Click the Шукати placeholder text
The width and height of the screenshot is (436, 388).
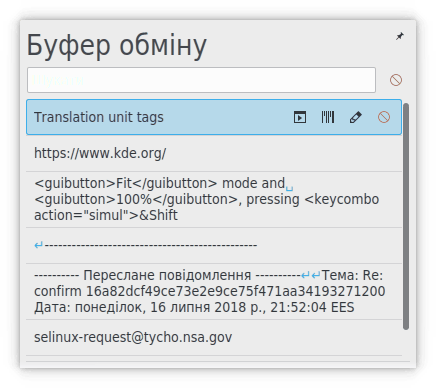[58, 80]
